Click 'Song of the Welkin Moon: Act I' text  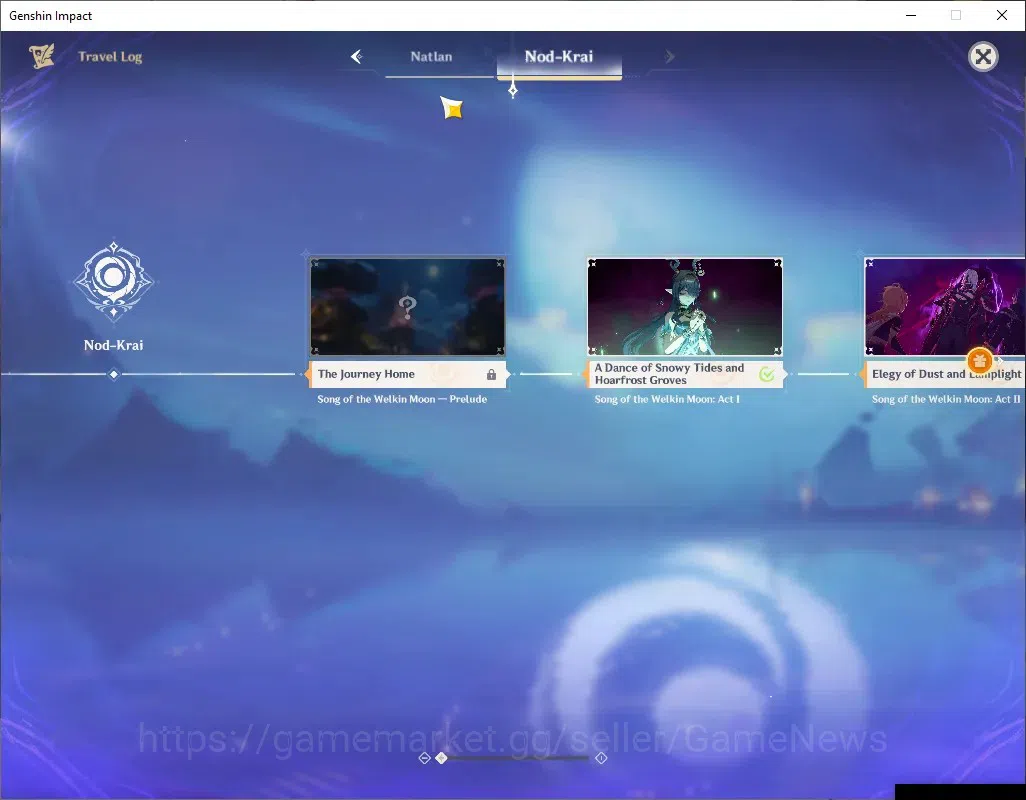point(667,399)
